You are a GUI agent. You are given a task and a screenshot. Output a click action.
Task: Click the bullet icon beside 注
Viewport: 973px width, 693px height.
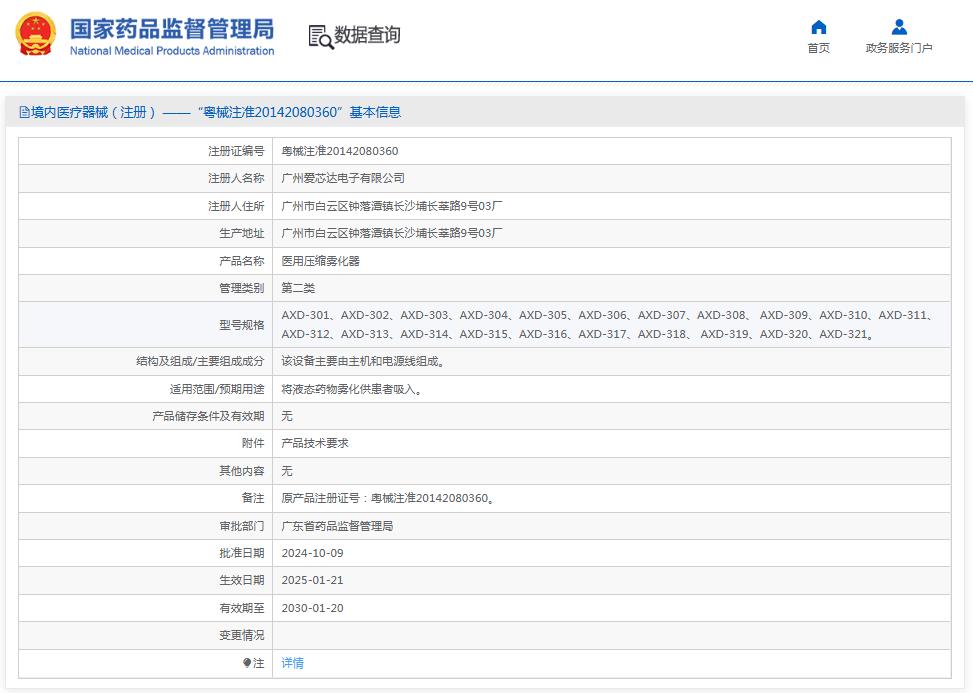click(x=247, y=663)
